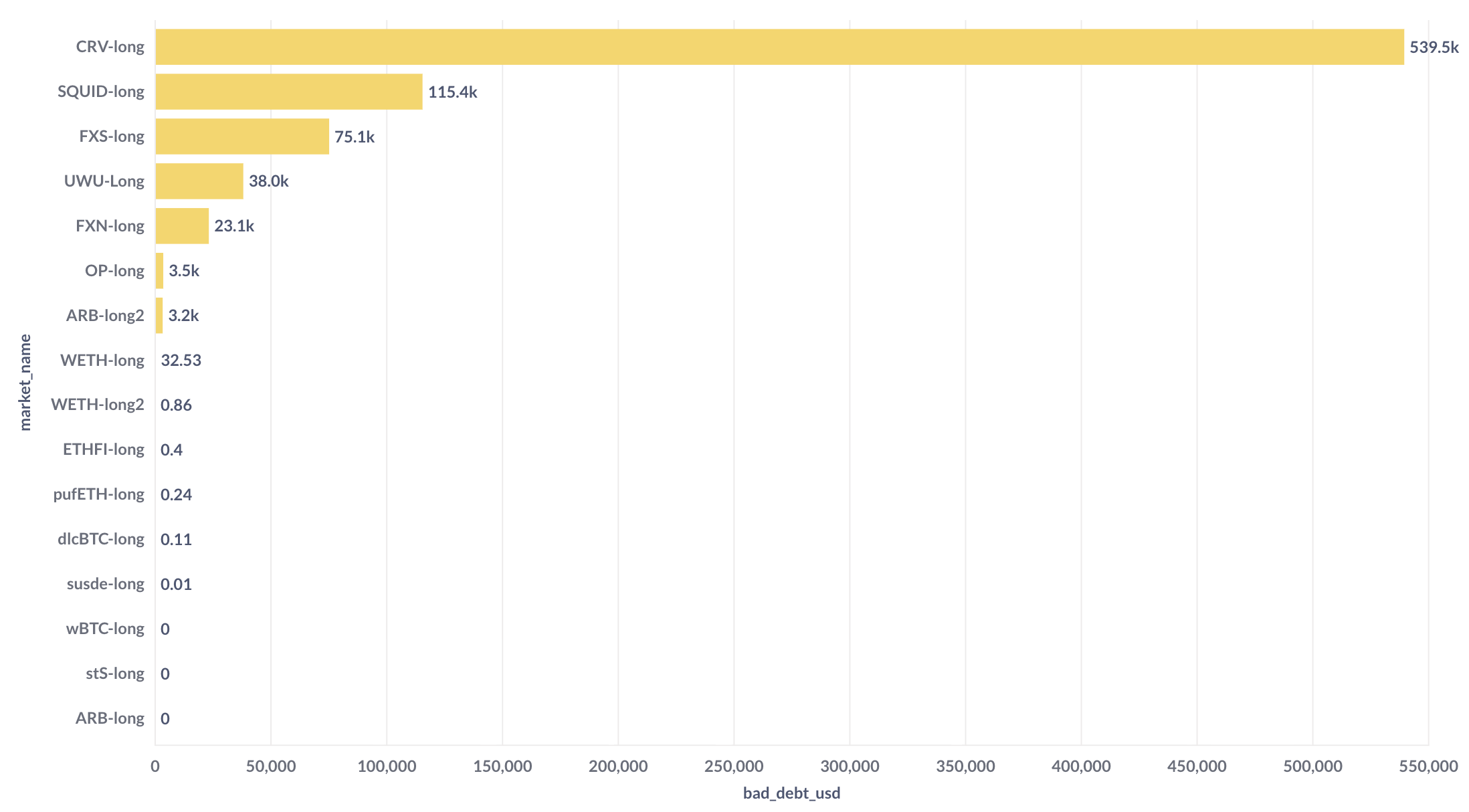The width and height of the screenshot is (1469, 812).
Task: Click the UWU-Long bar
Action: (199, 181)
